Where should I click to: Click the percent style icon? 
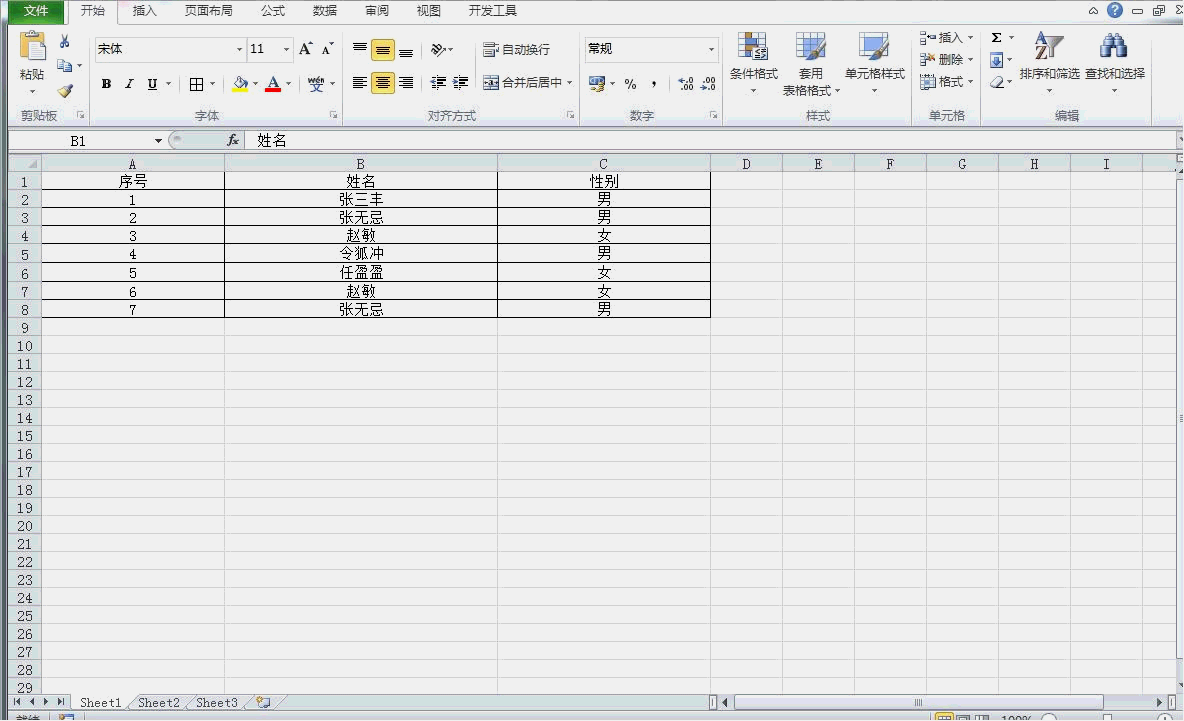pos(630,84)
